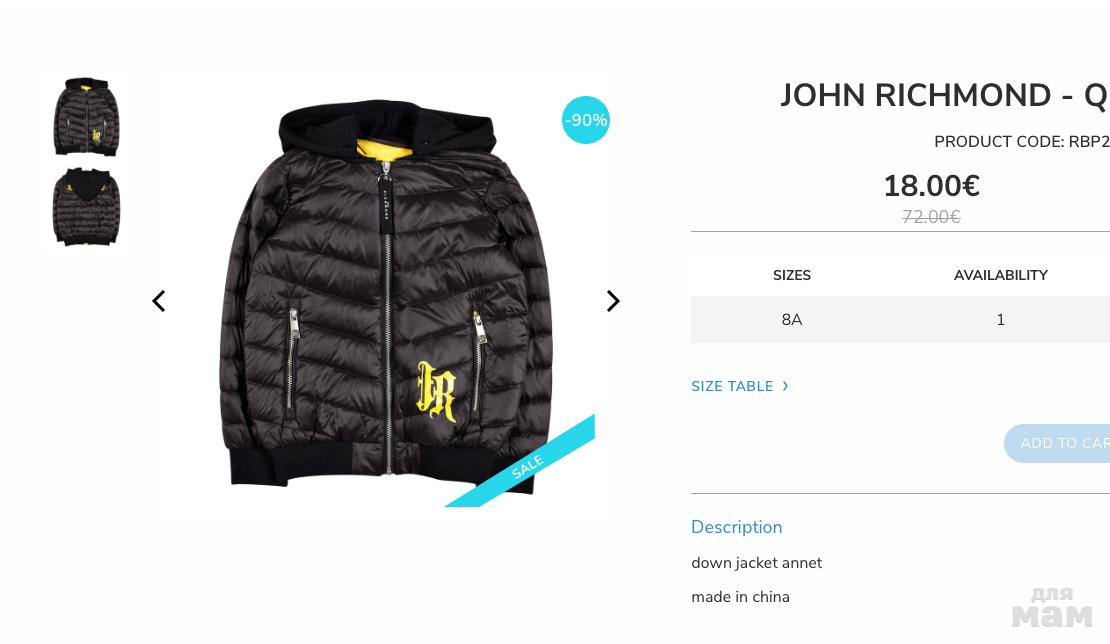Open the Description section heading
Image resolution: width=1110 pixels, height=644 pixels.
pyautogui.click(x=736, y=527)
